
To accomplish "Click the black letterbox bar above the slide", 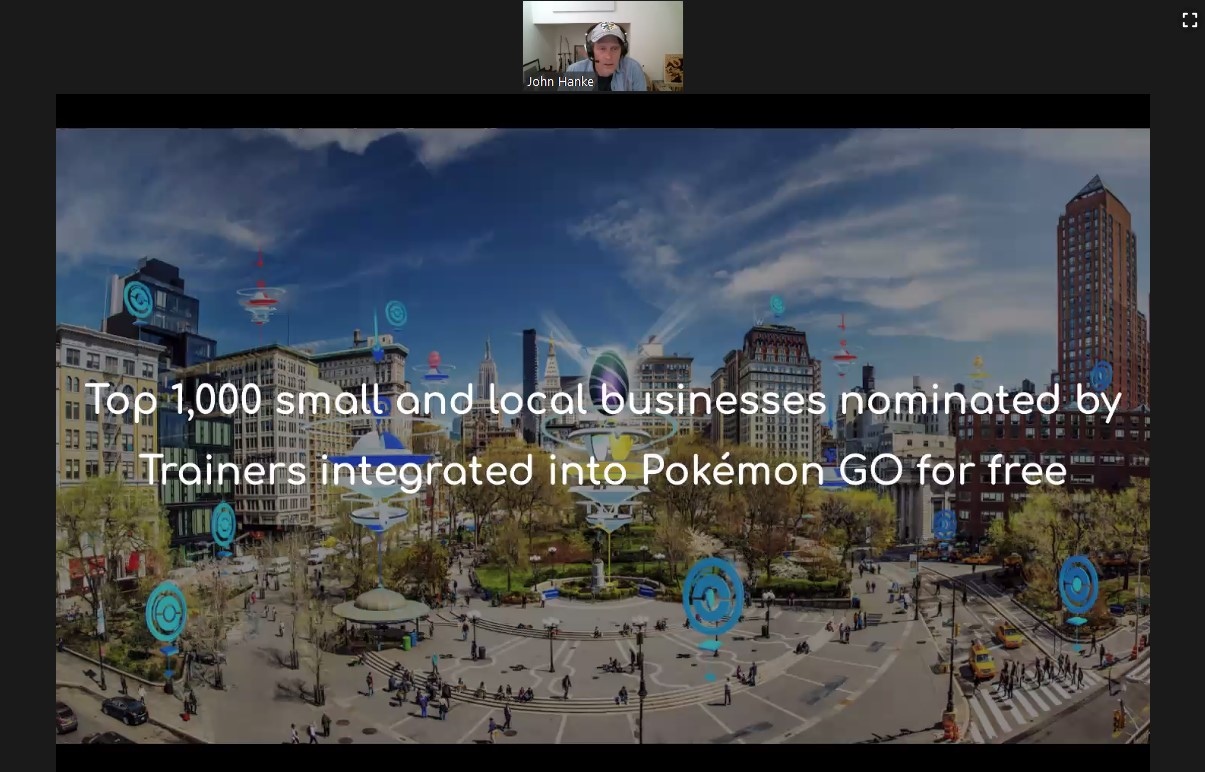I will 602,111.
